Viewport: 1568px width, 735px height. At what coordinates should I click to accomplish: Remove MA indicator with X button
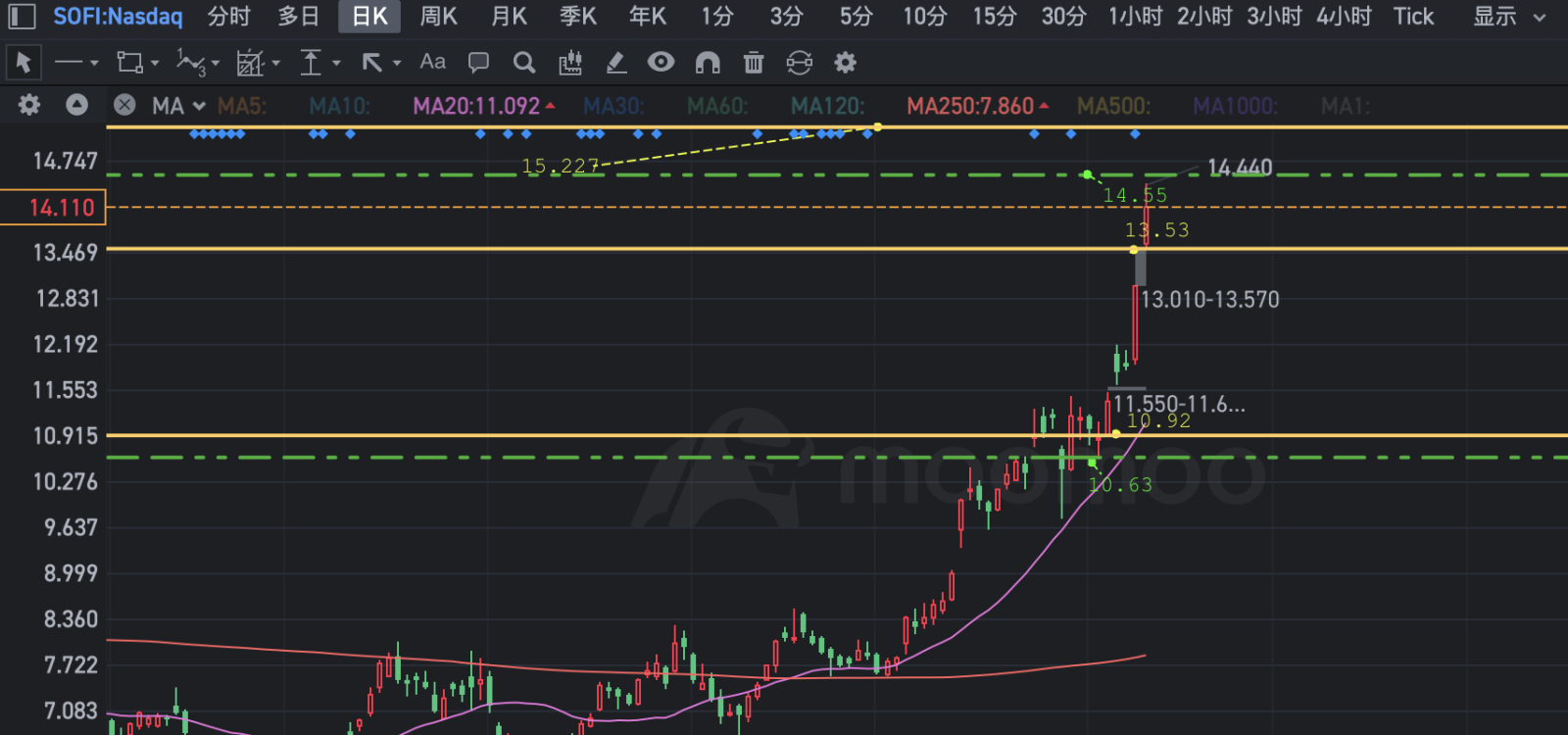point(124,105)
